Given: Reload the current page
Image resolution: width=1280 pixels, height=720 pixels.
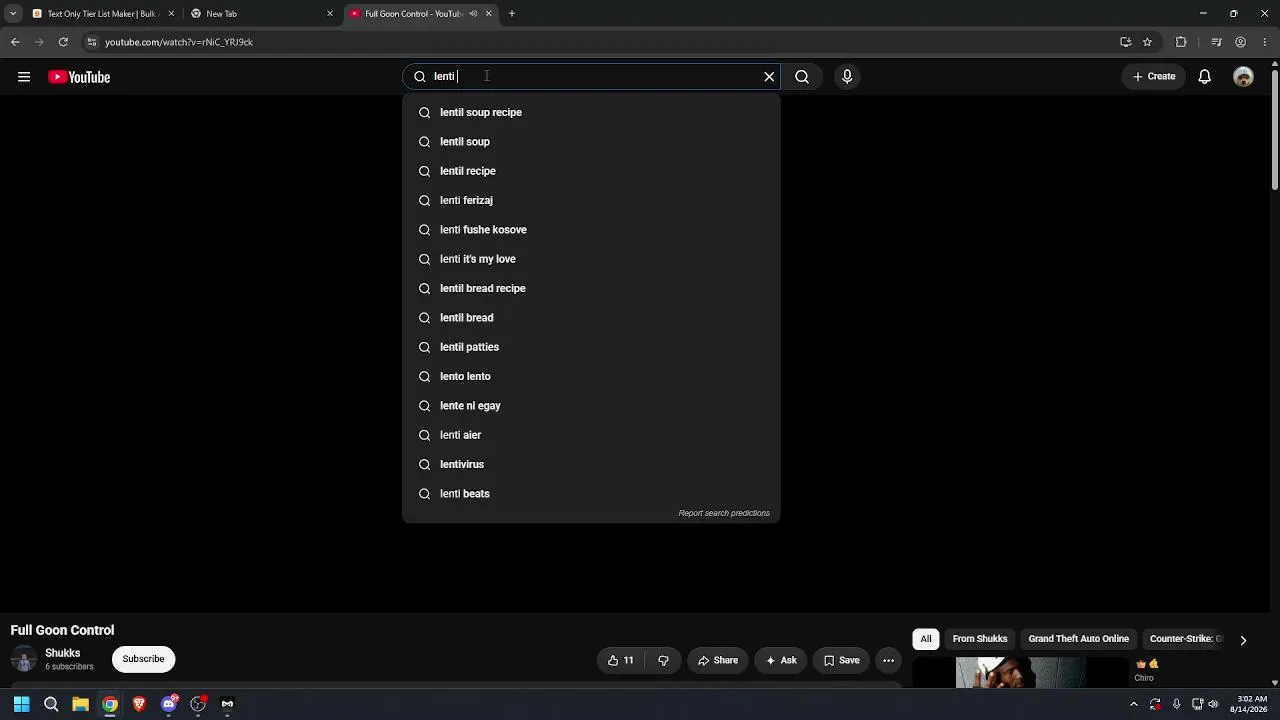Looking at the screenshot, I should [x=63, y=42].
